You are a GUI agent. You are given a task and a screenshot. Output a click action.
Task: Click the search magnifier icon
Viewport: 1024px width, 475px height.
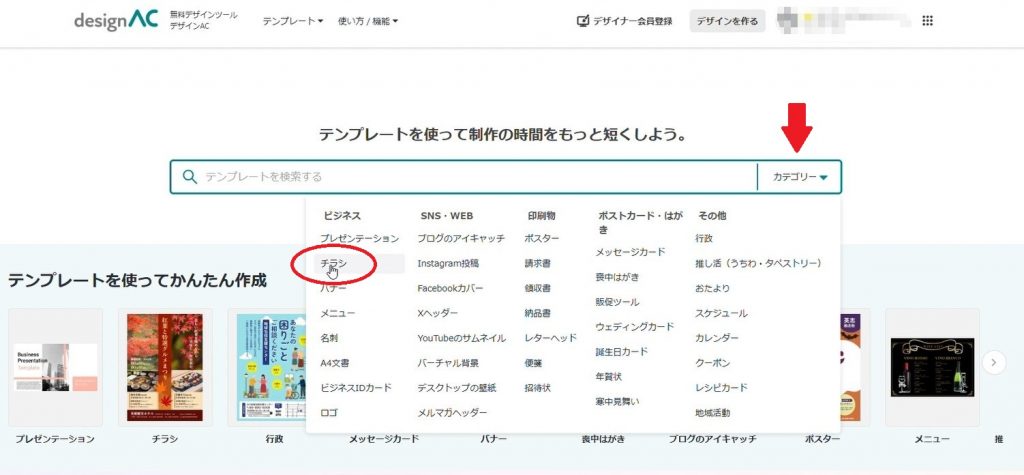189,177
